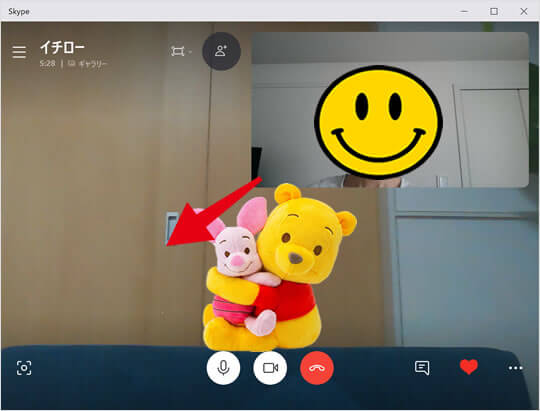
Task: Switch view with the layout frame icon
Action: pos(177,52)
